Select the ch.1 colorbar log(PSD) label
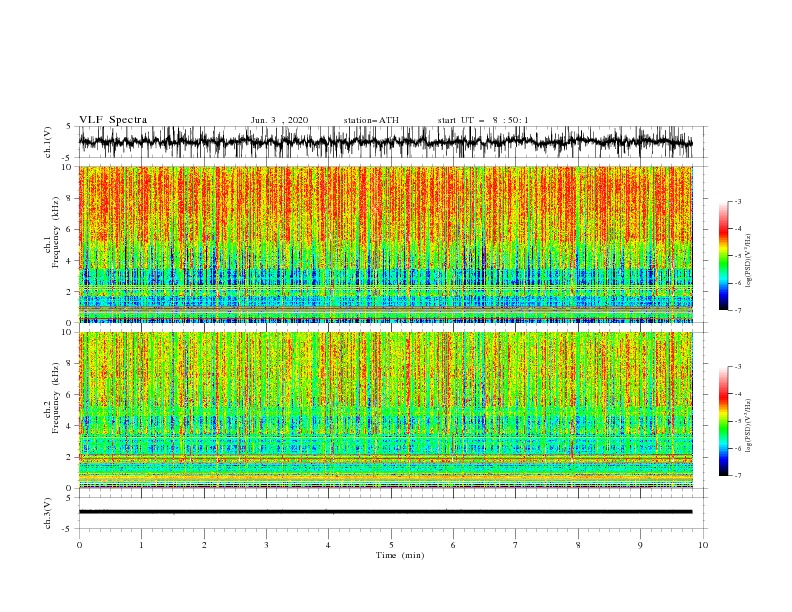 748,261
